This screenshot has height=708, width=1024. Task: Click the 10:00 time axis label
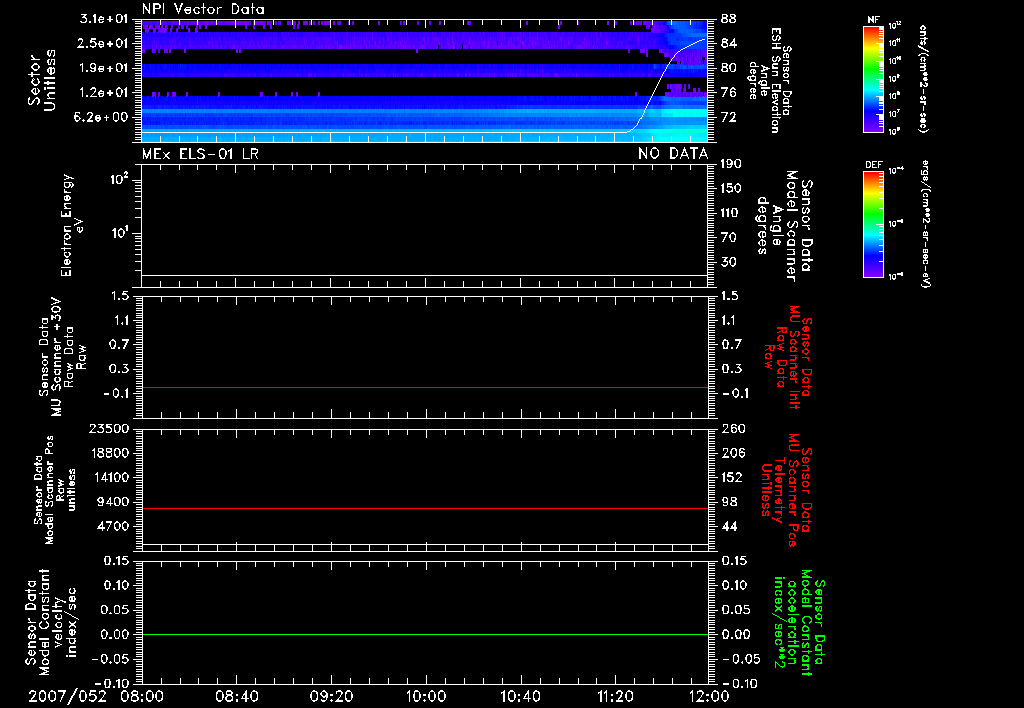426,696
